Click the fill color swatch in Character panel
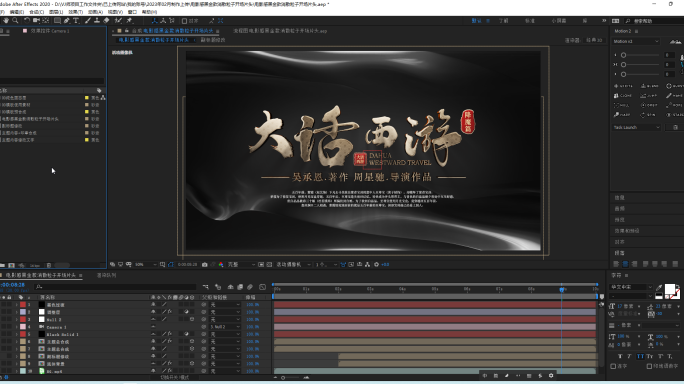Image resolution: width=684 pixels, height=384 pixels. tap(670, 289)
